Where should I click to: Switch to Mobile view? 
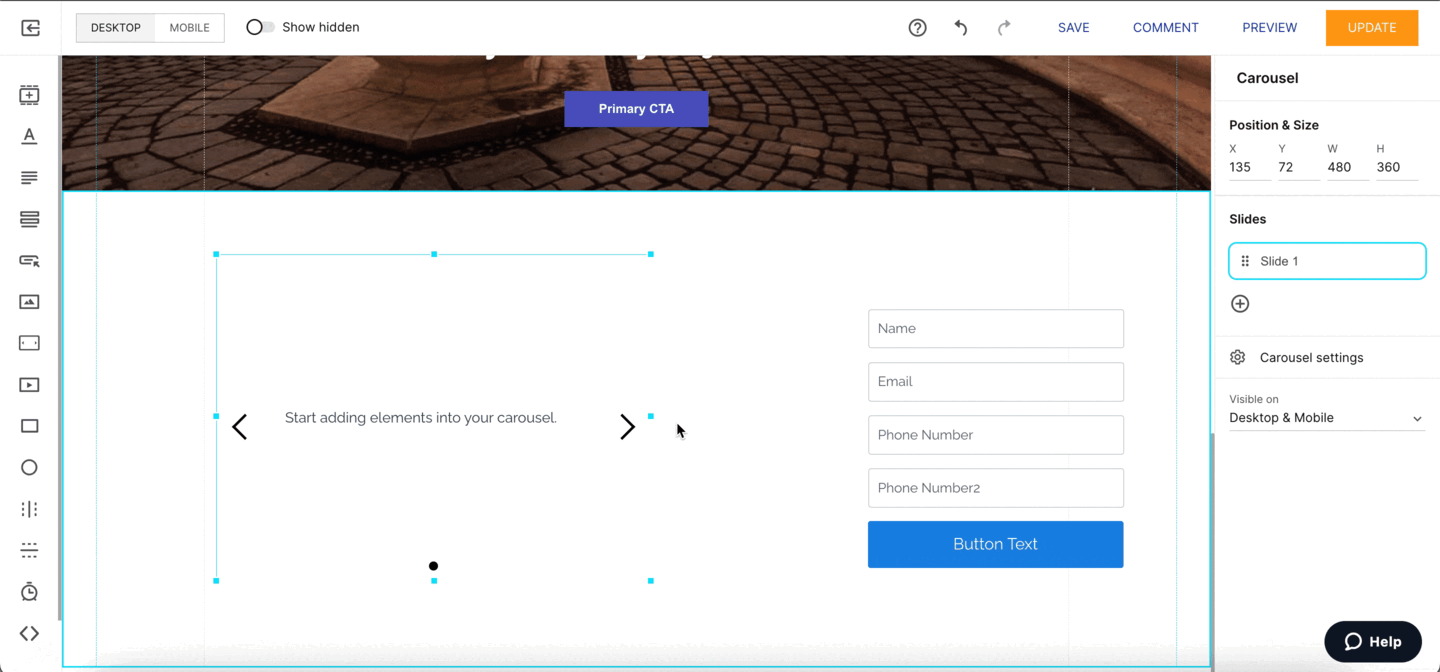click(189, 28)
